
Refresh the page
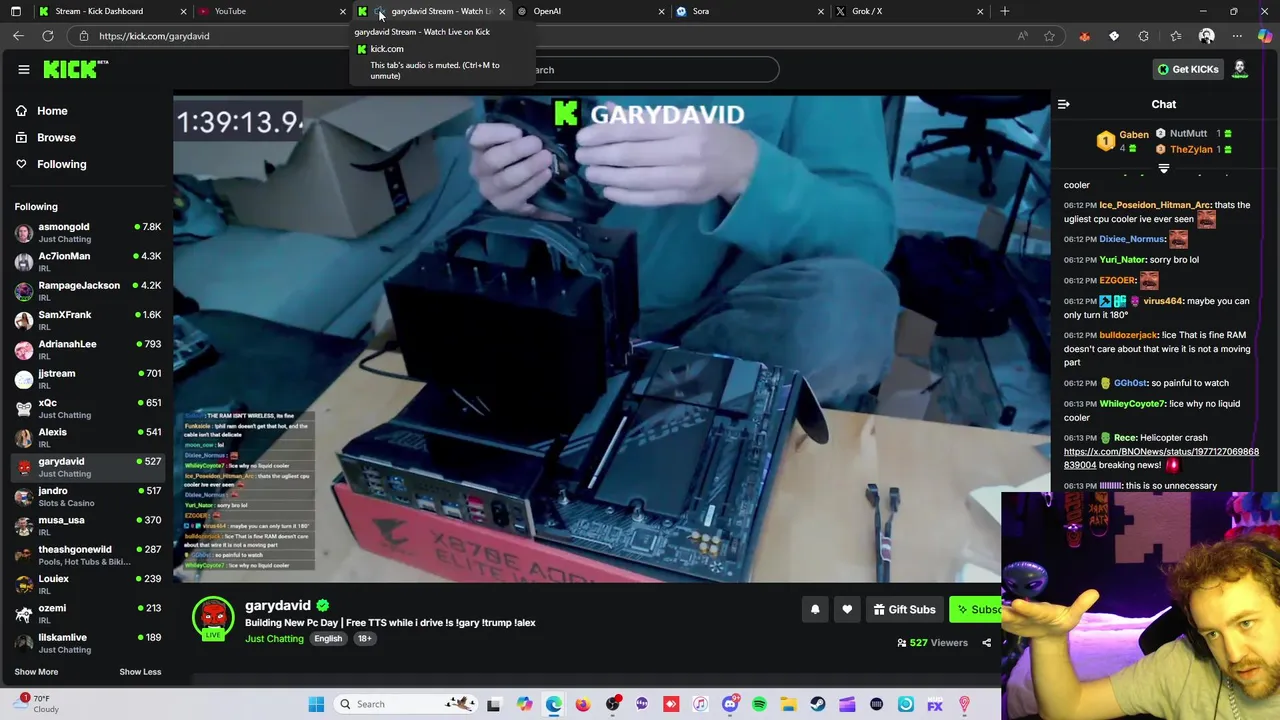[x=47, y=36]
